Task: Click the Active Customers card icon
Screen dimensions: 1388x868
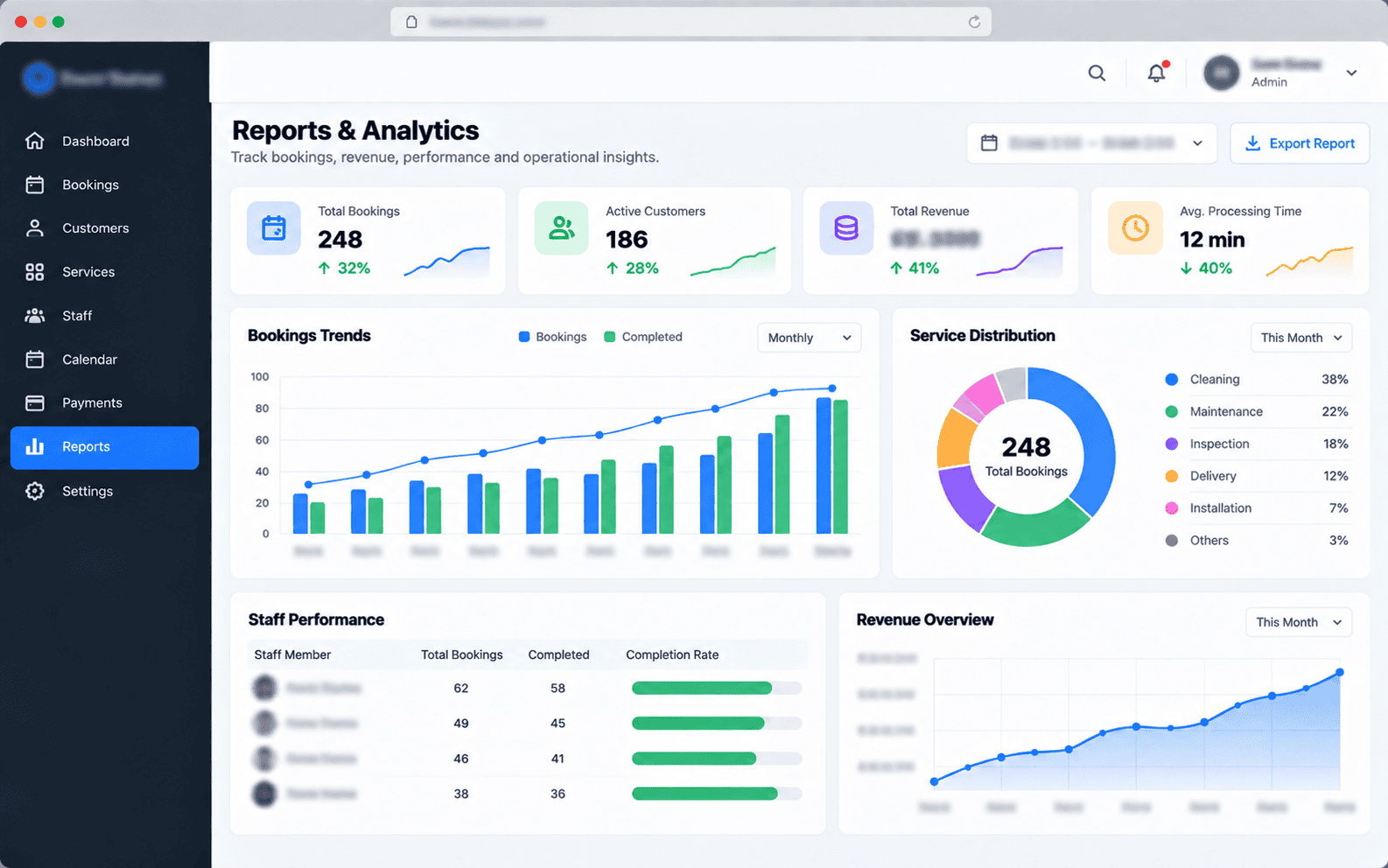Action: click(562, 228)
